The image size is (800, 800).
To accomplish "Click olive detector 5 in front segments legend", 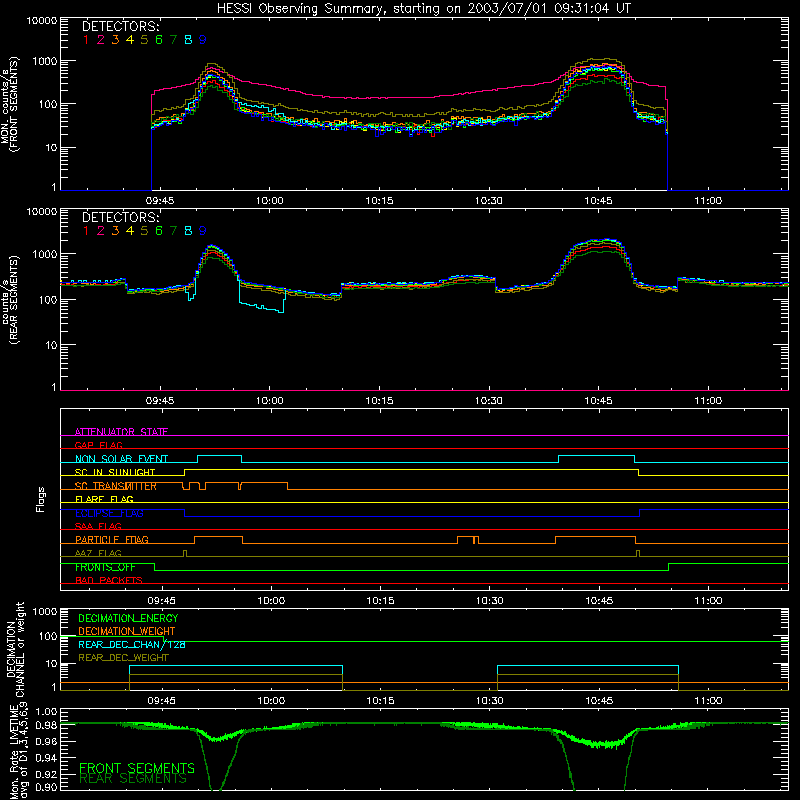I will (144, 40).
